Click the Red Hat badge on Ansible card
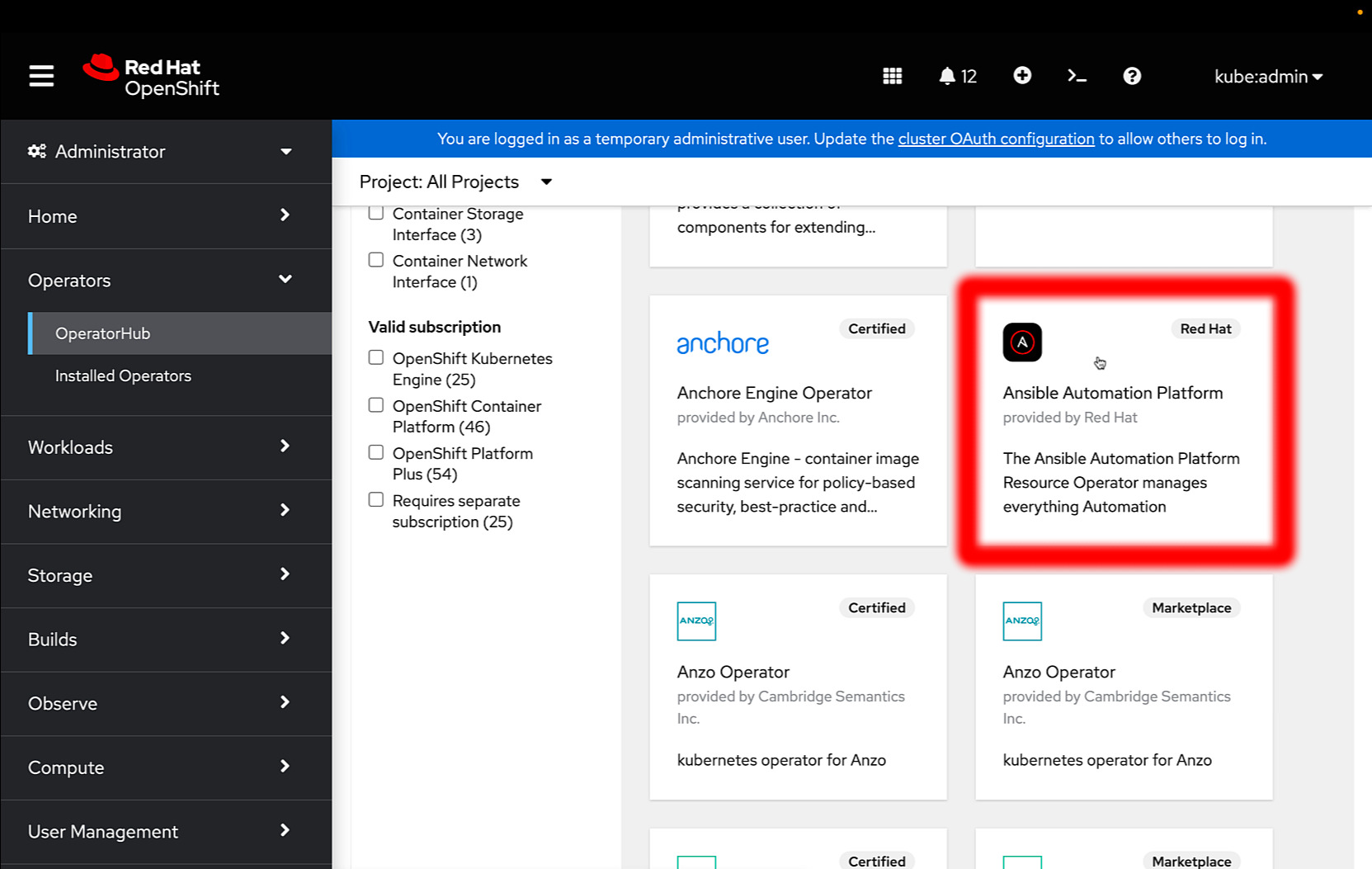1372x869 pixels. (1205, 328)
